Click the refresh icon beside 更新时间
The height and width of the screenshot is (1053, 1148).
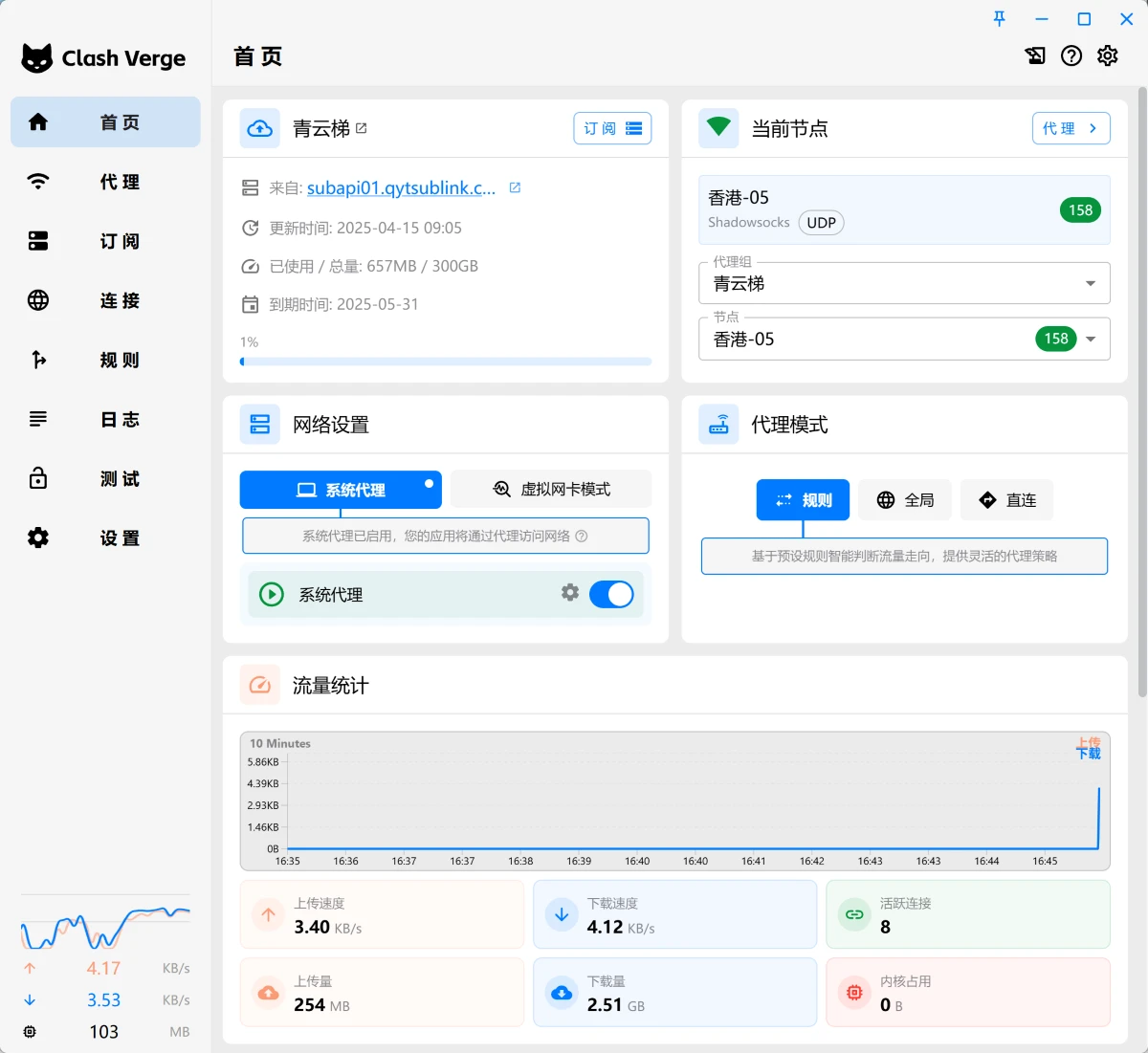coord(251,228)
